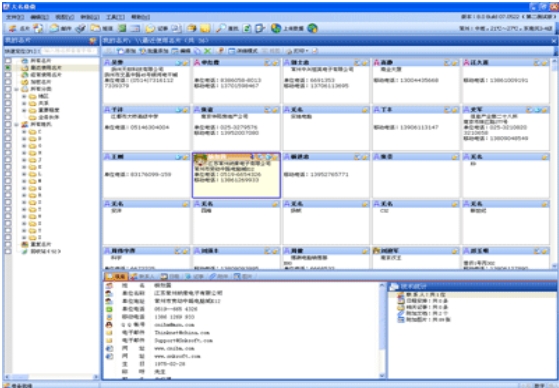Tick the 加密名片 checkbox
This screenshot has height=388, width=559.
[x=8, y=82]
